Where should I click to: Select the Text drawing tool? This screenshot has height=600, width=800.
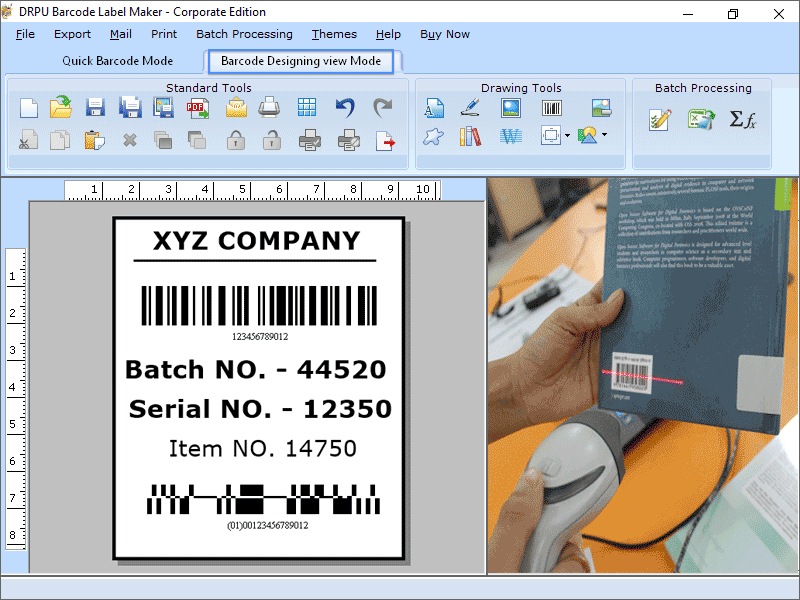coord(434,108)
